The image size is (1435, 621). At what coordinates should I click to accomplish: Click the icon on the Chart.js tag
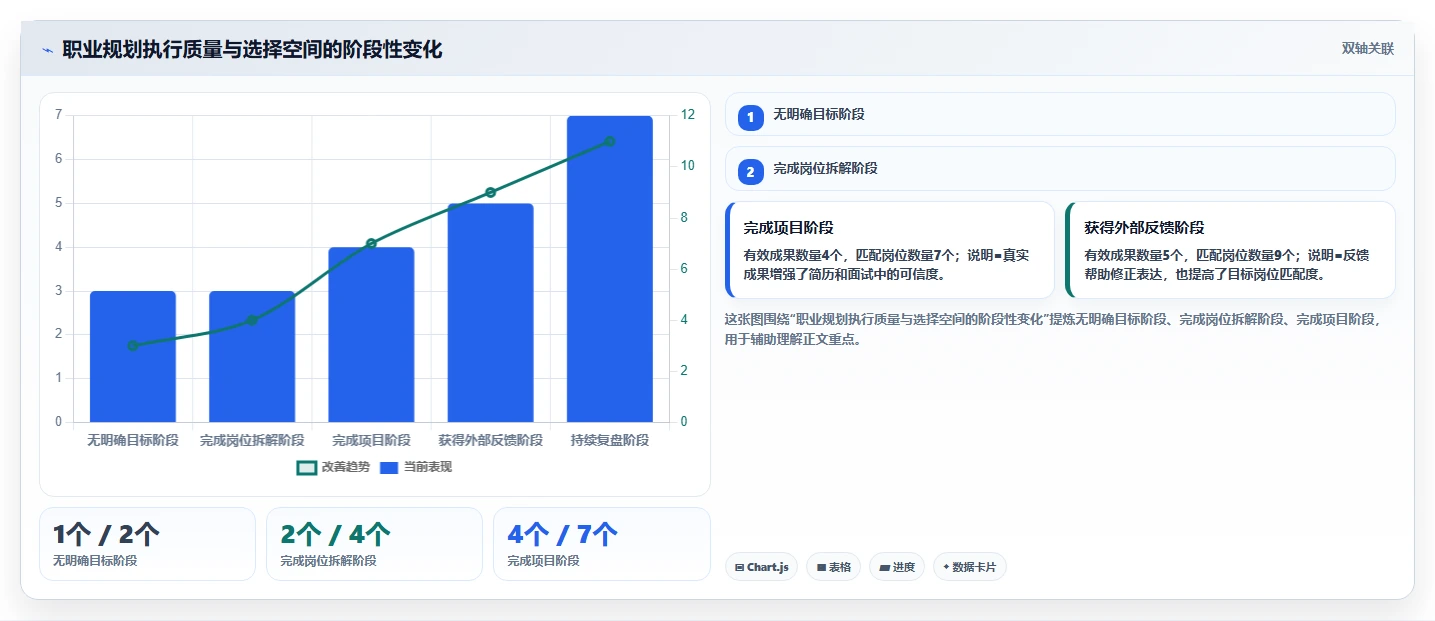click(739, 567)
